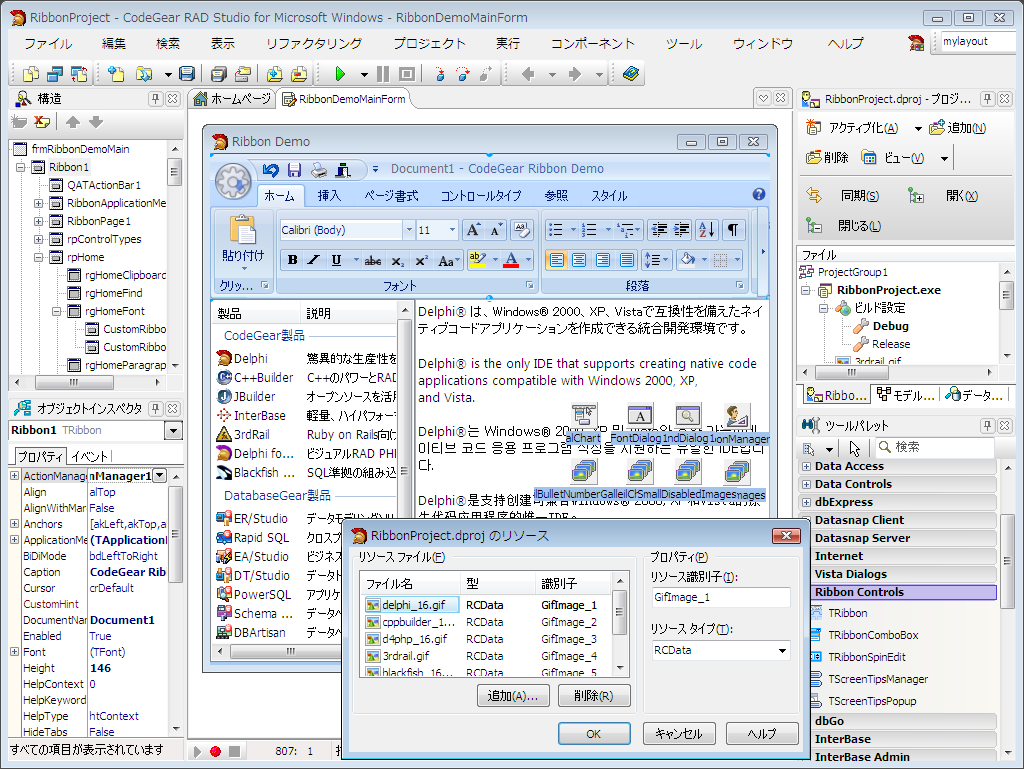Click the Undo icon in the Ribbon quick access bar
Screen dimensions: 1024x769
tap(270, 170)
